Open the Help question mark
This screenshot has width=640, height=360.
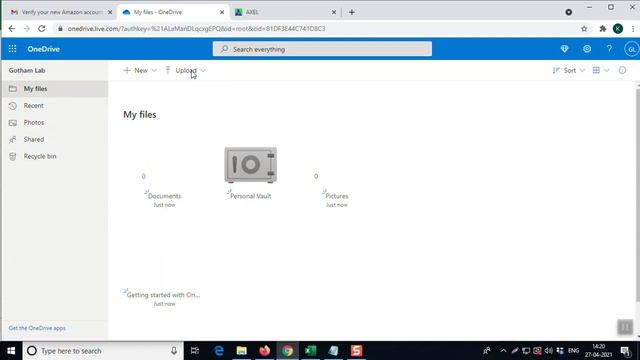tap(609, 49)
